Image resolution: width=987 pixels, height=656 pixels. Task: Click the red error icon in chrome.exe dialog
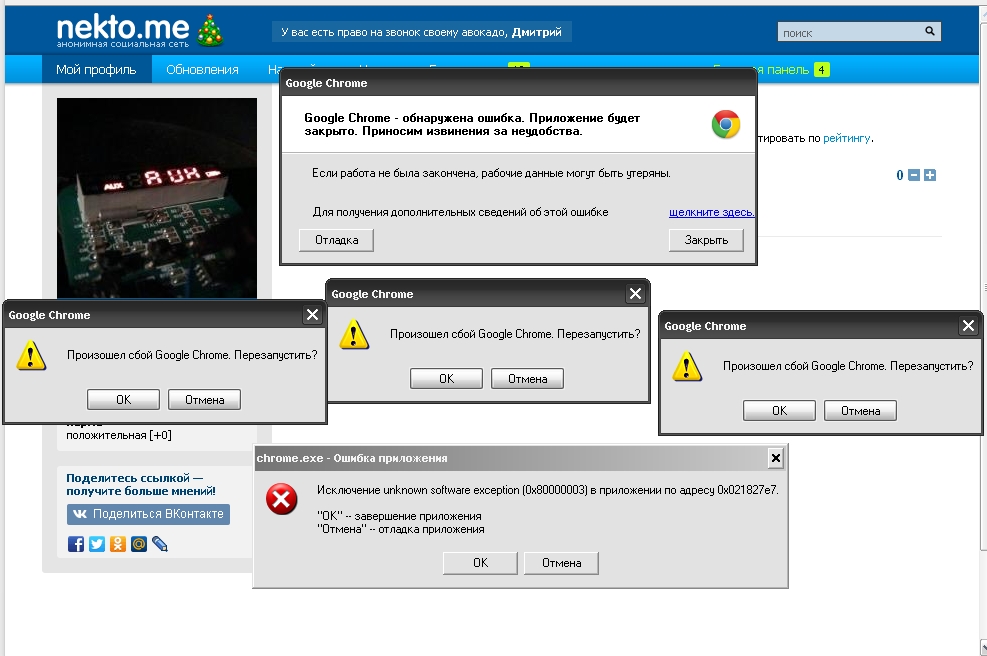(281, 499)
